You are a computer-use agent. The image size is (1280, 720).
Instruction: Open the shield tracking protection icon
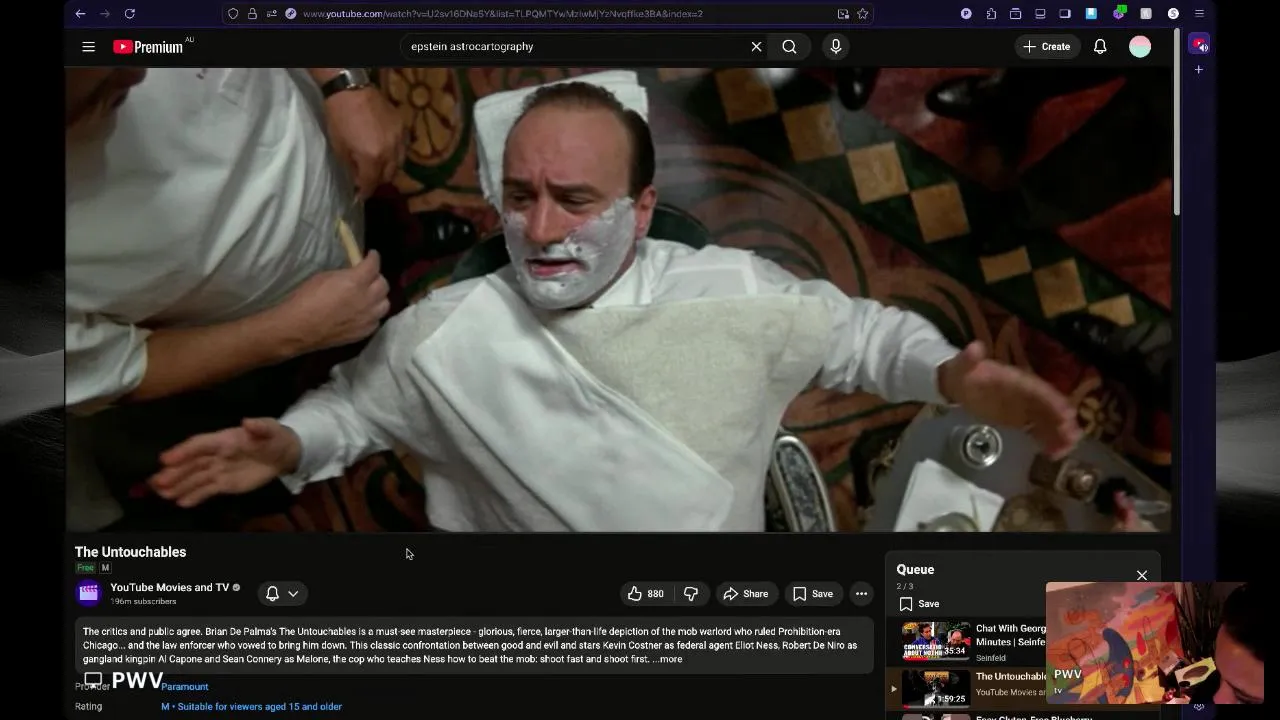pyautogui.click(x=233, y=14)
